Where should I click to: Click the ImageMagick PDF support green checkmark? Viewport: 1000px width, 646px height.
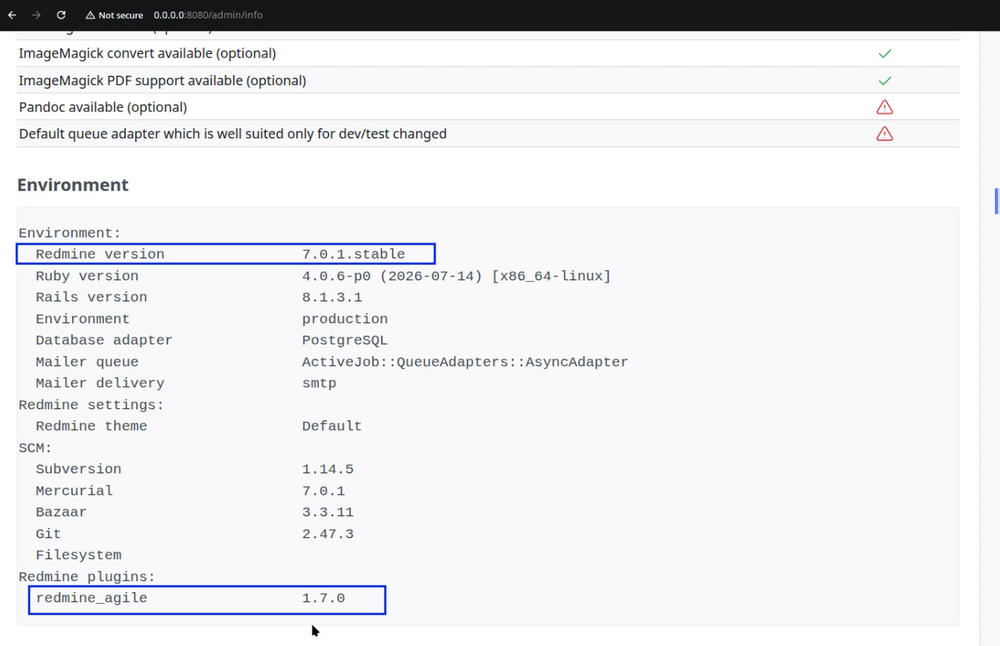click(x=885, y=81)
